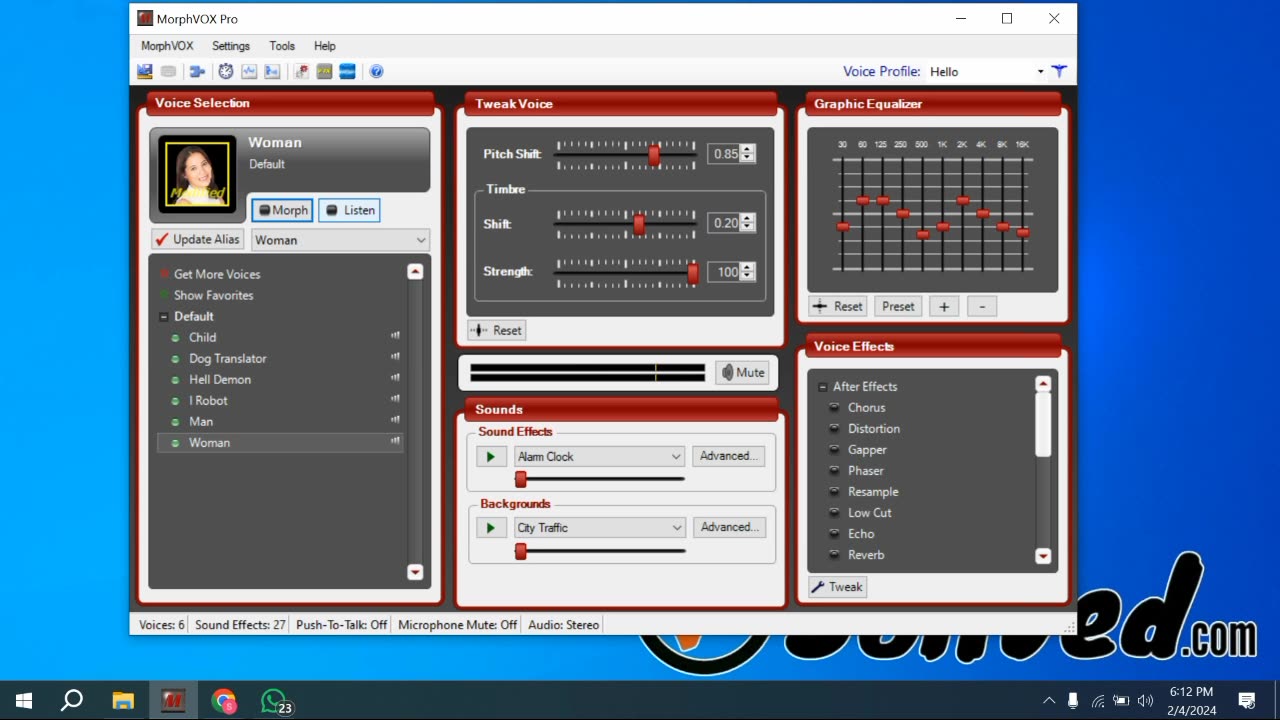Click the stopwatch icon in the toolbar
Image resolution: width=1280 pixels, height=720 pixels.
[x=226, y=71]
